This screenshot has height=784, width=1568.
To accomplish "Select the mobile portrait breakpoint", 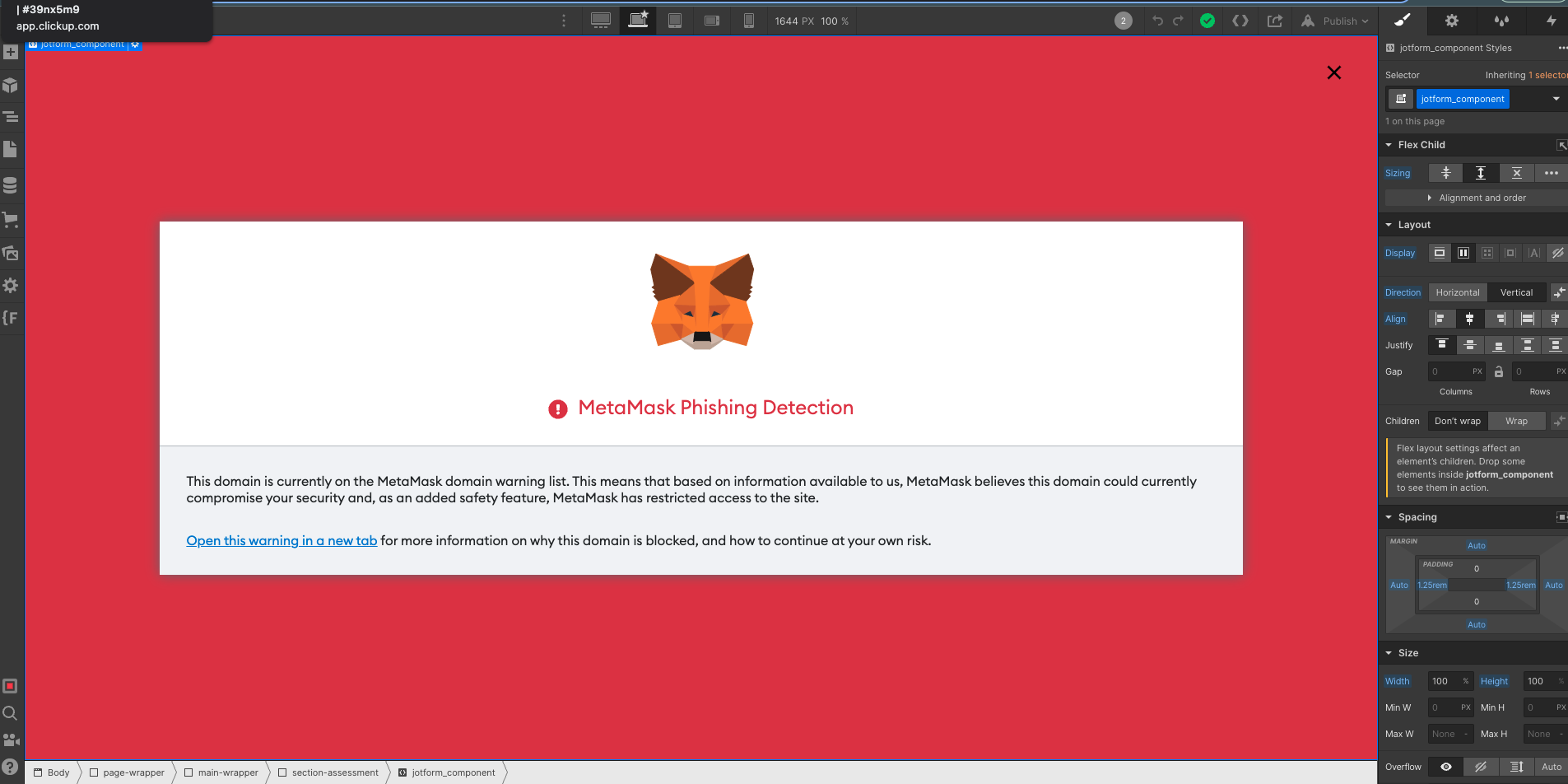I will pyautogui.click(x=748, y=21).
